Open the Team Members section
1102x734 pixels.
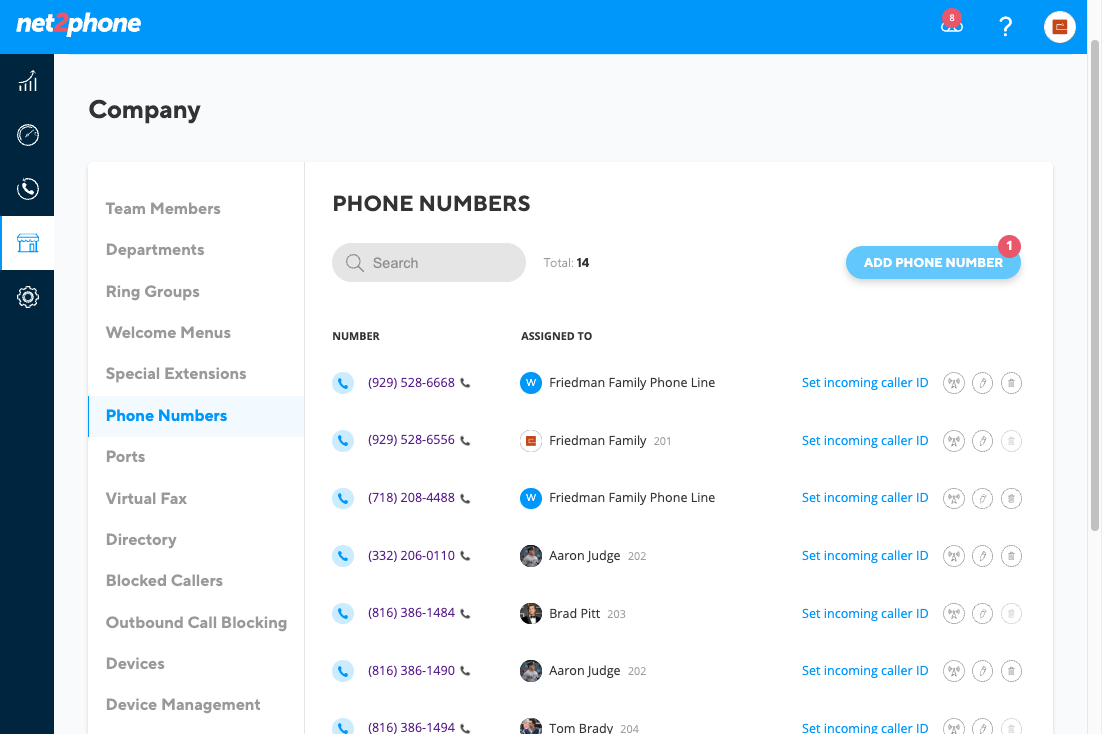[163, 209]
